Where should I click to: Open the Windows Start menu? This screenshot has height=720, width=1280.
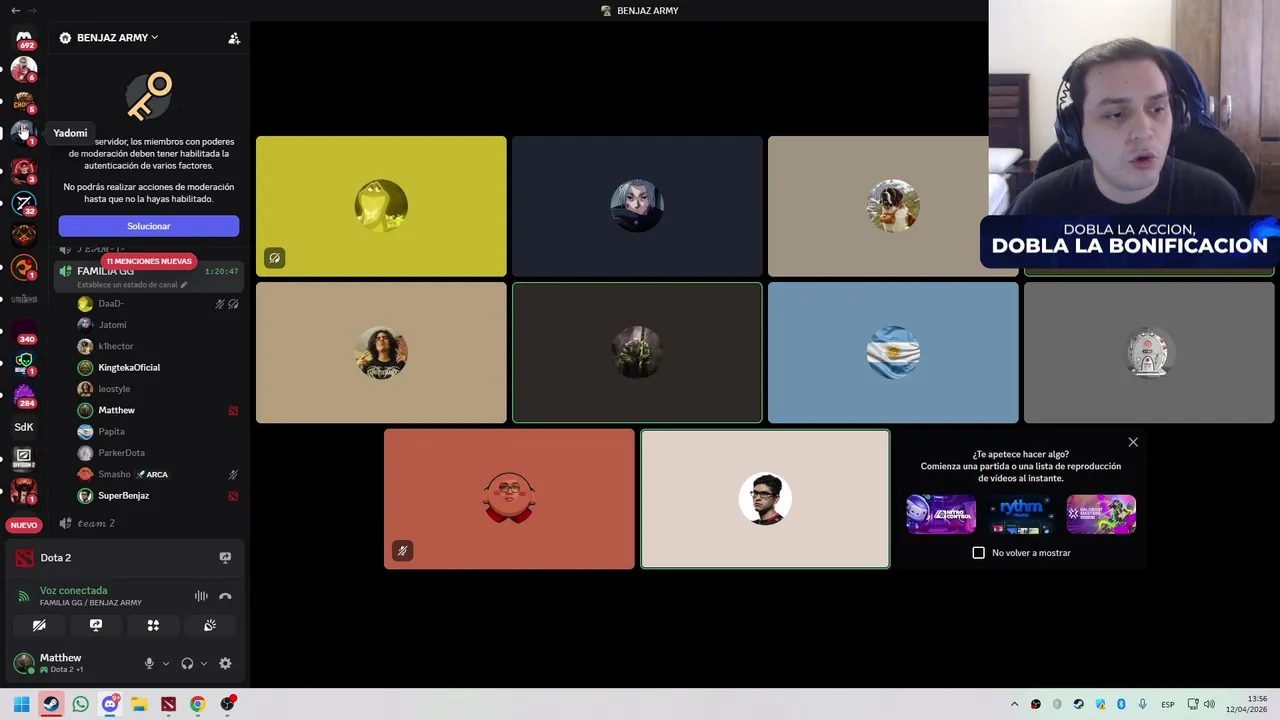coord(21,704)
